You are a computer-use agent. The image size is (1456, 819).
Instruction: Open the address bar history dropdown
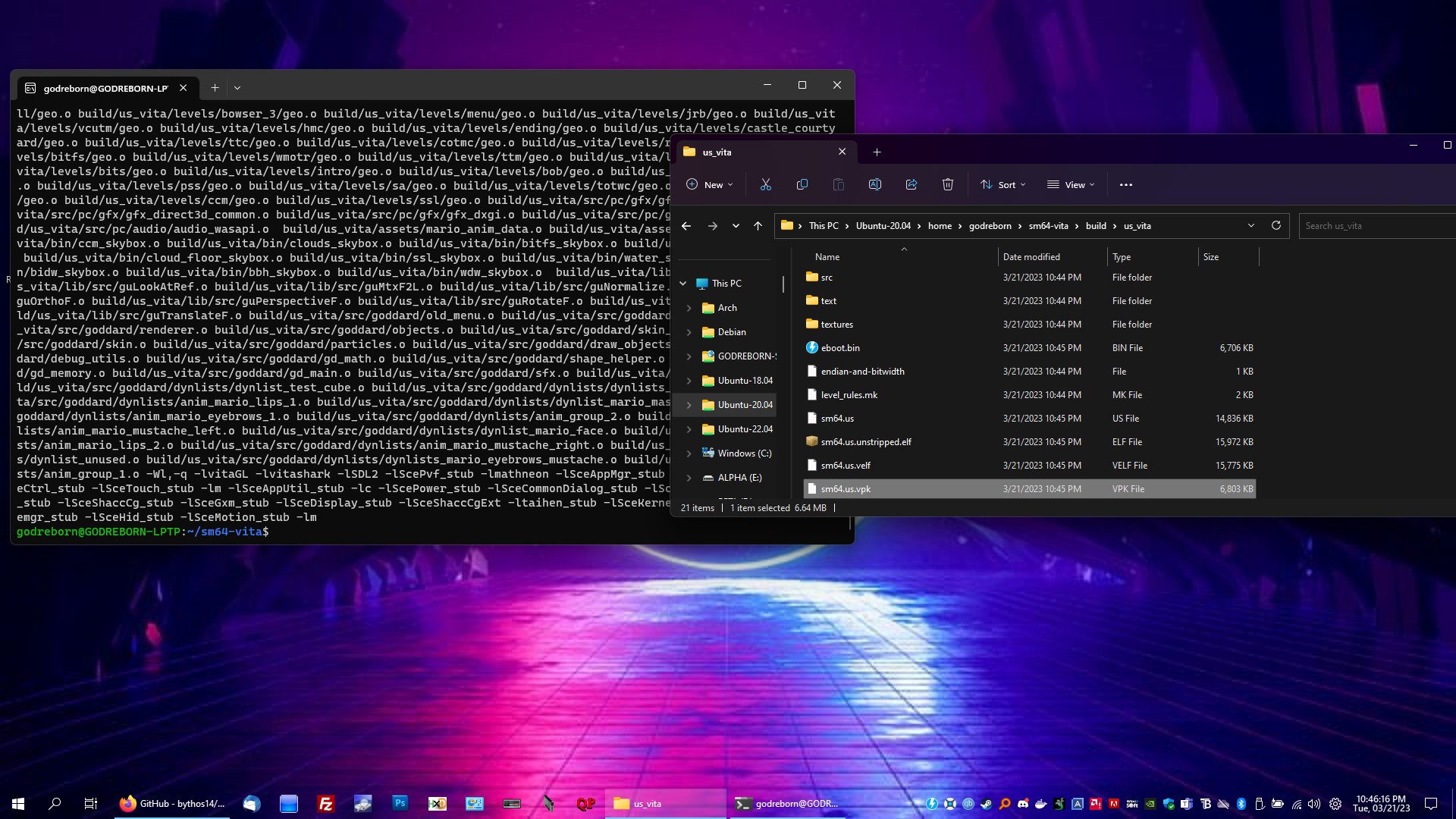[1251, 225]
